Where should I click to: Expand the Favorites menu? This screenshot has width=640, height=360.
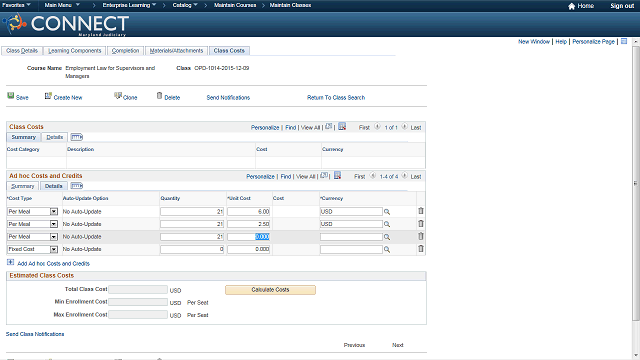point(16,5)
